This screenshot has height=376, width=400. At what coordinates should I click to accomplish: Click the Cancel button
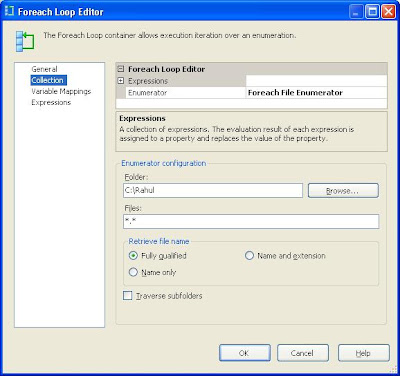click(303, 353)
